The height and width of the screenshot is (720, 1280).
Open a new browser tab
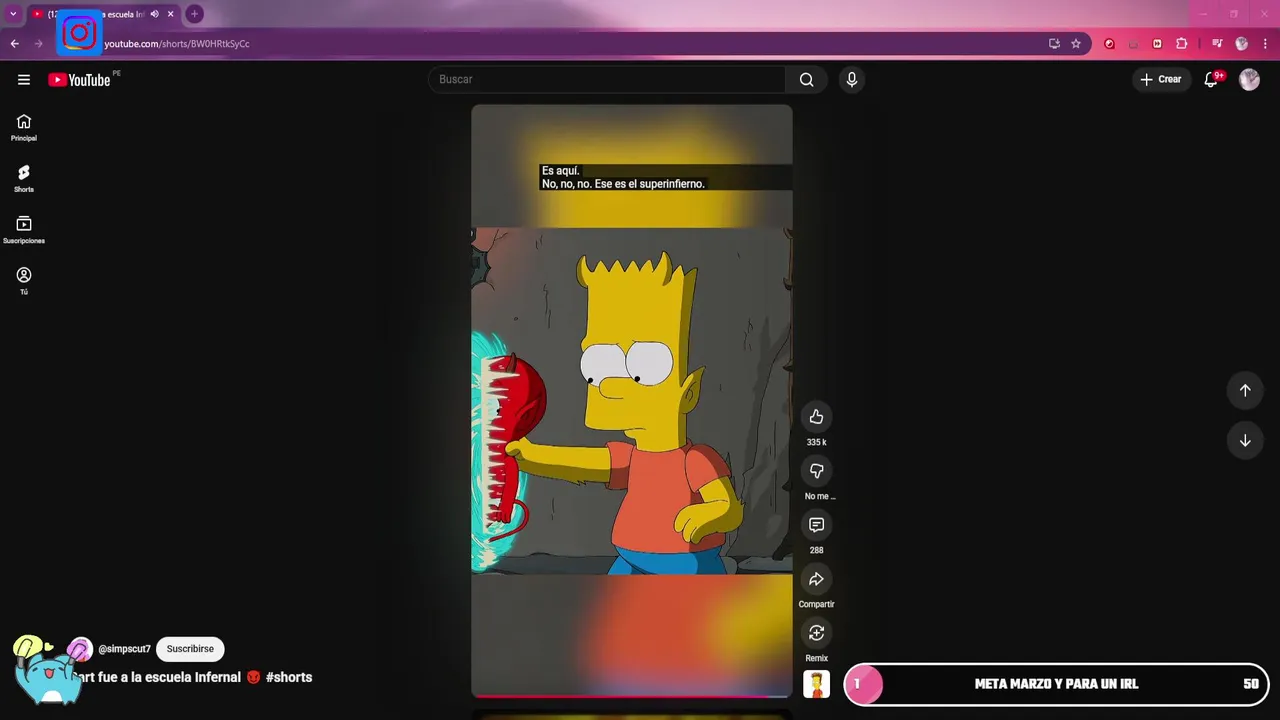click(x=194, y=14)
